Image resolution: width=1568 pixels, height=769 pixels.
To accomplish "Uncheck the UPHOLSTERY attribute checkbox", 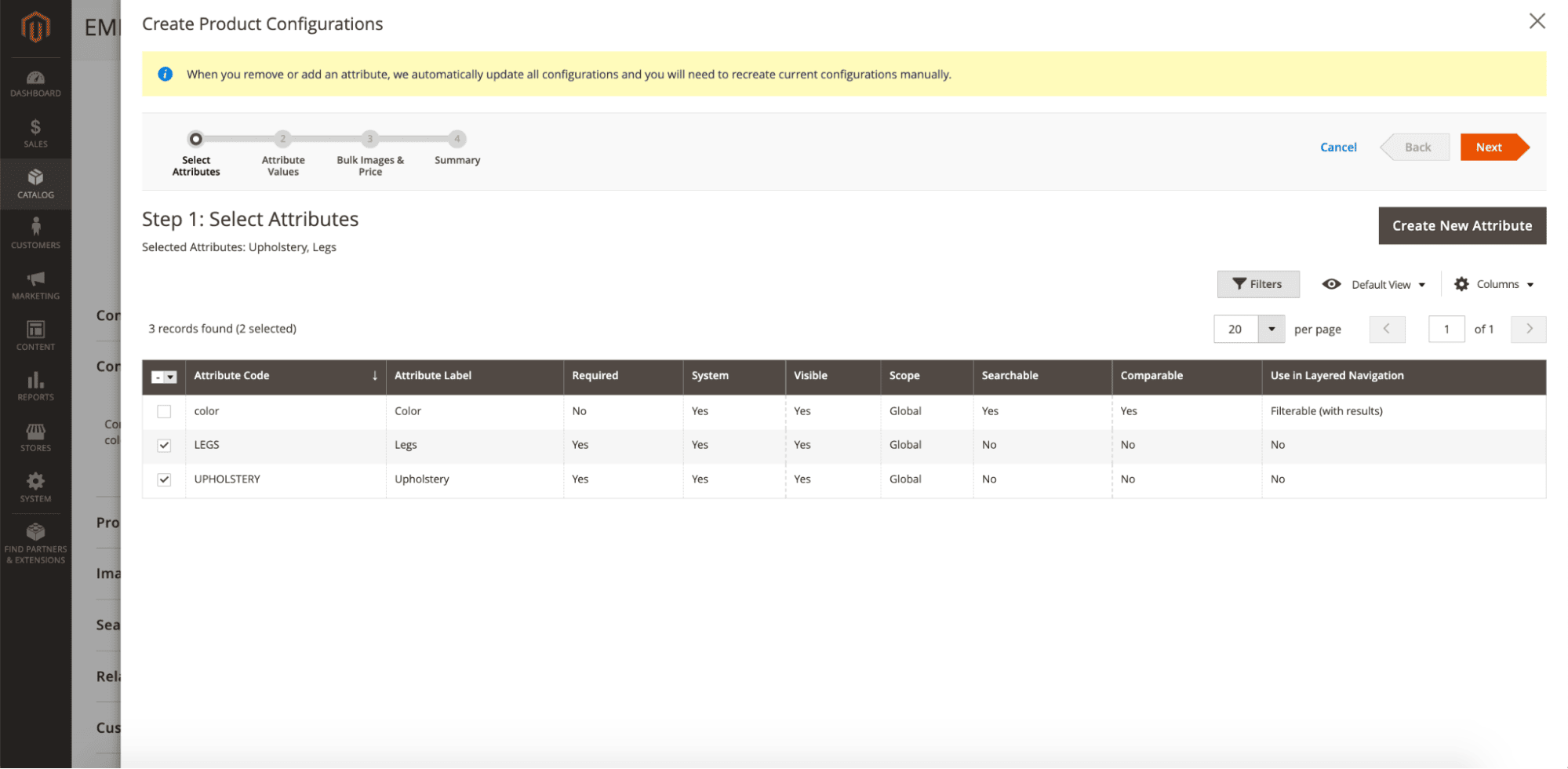I will point(164,479).
